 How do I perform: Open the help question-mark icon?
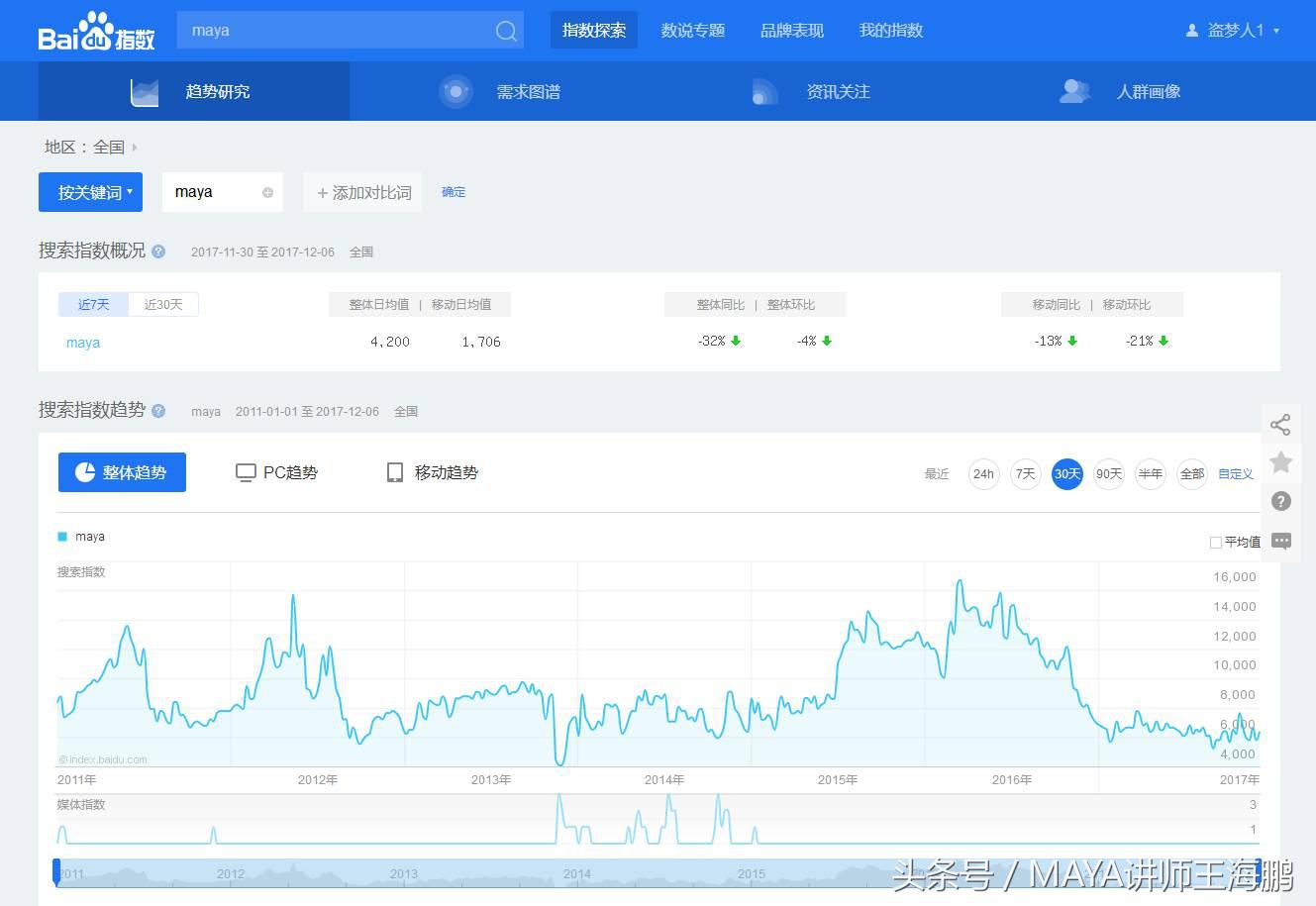click(x=1280, y=501)
